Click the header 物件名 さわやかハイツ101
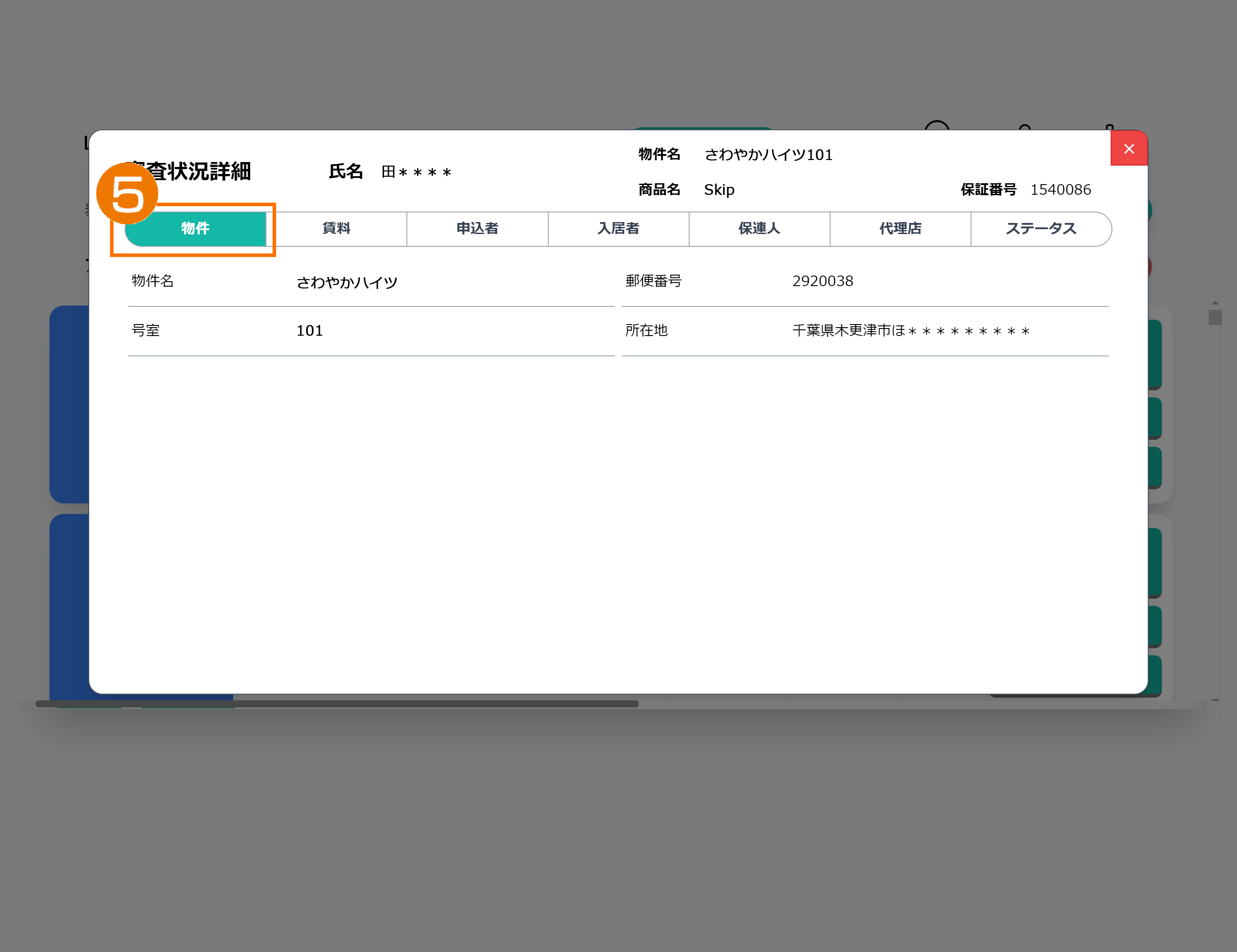This screenshot has width=1237, height=952. coord(768,155)
